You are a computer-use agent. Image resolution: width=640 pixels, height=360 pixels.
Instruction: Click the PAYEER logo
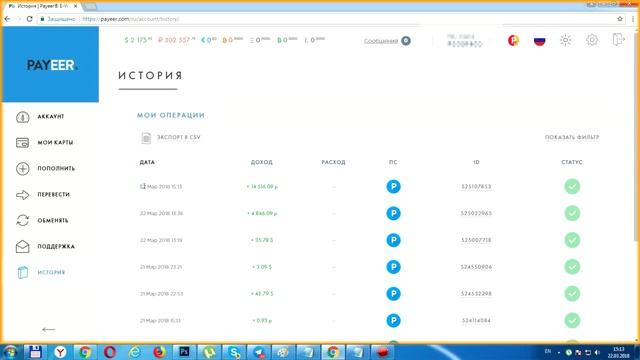pos(52,65)
